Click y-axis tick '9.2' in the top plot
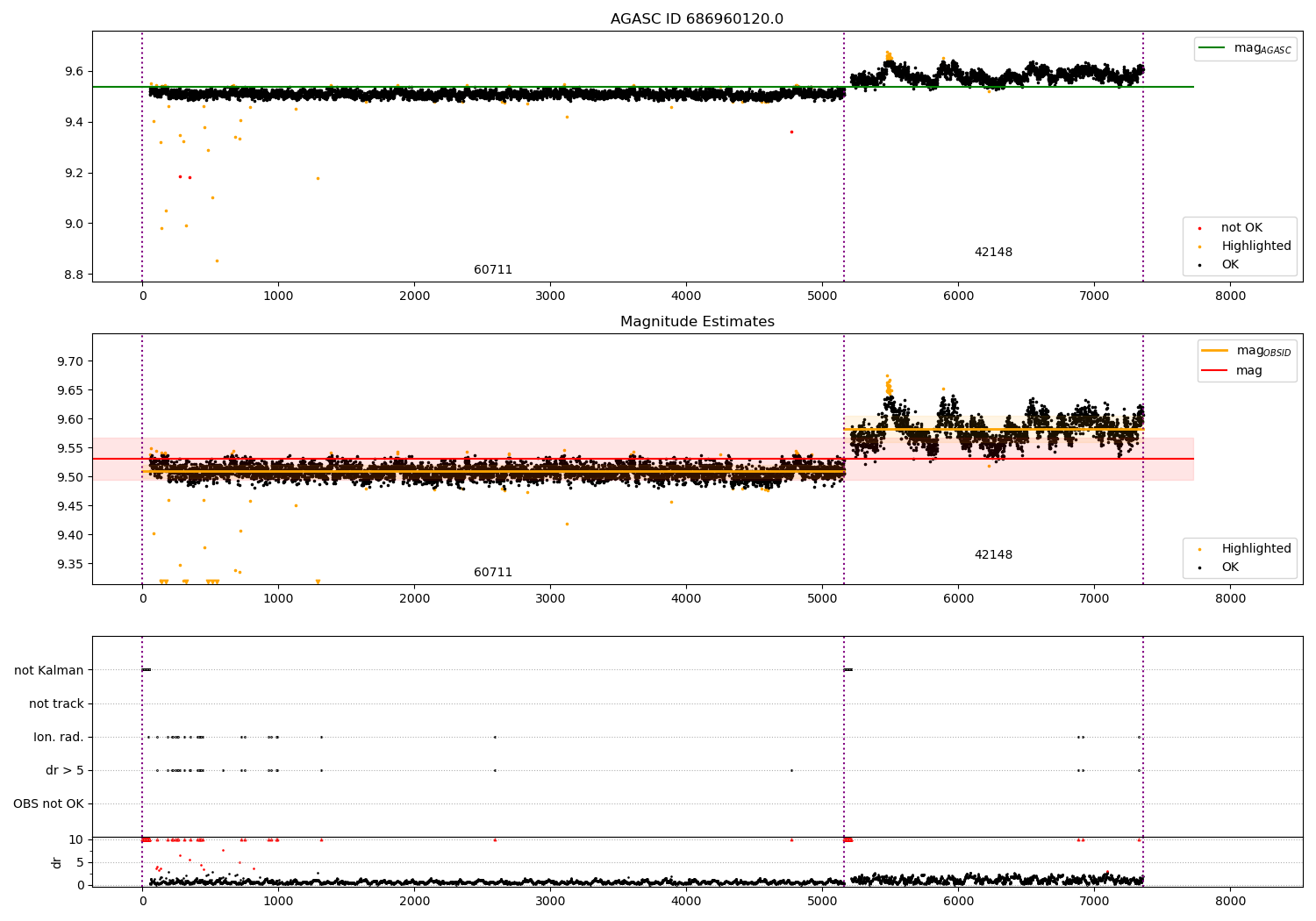1316x921 pixels. coord(73,174)
